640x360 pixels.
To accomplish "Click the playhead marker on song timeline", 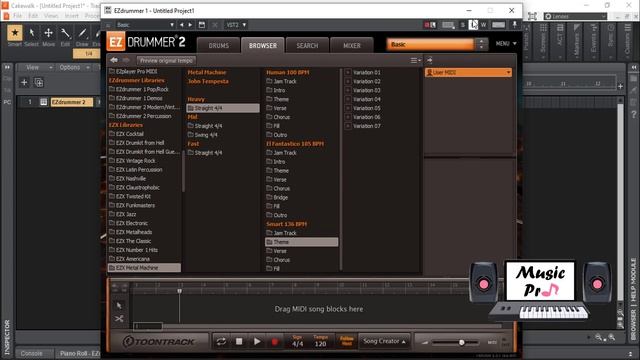I will coord(179,291).
